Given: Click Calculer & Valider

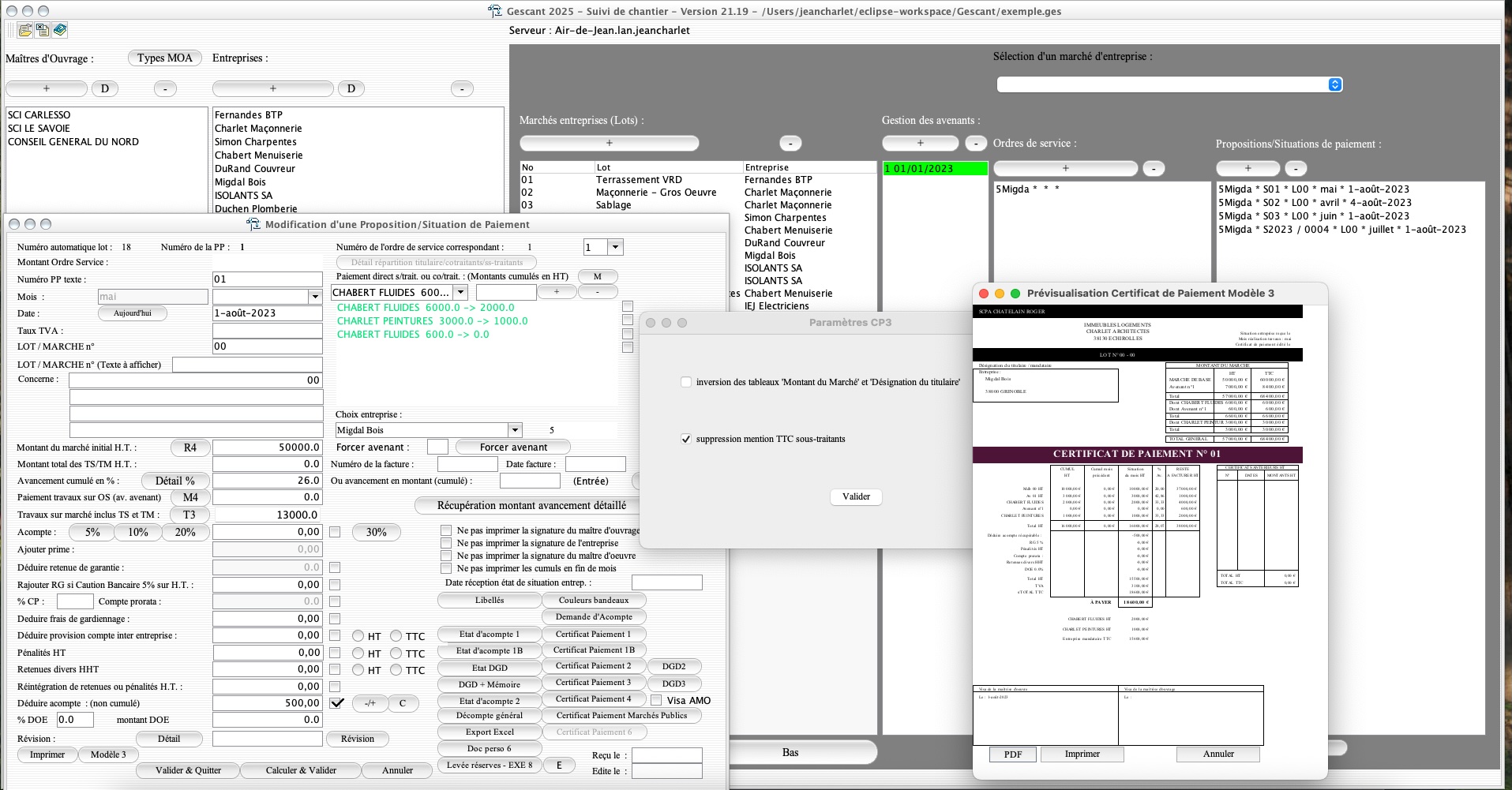Looking at the screenshot, I should click(x=301, y=770).
